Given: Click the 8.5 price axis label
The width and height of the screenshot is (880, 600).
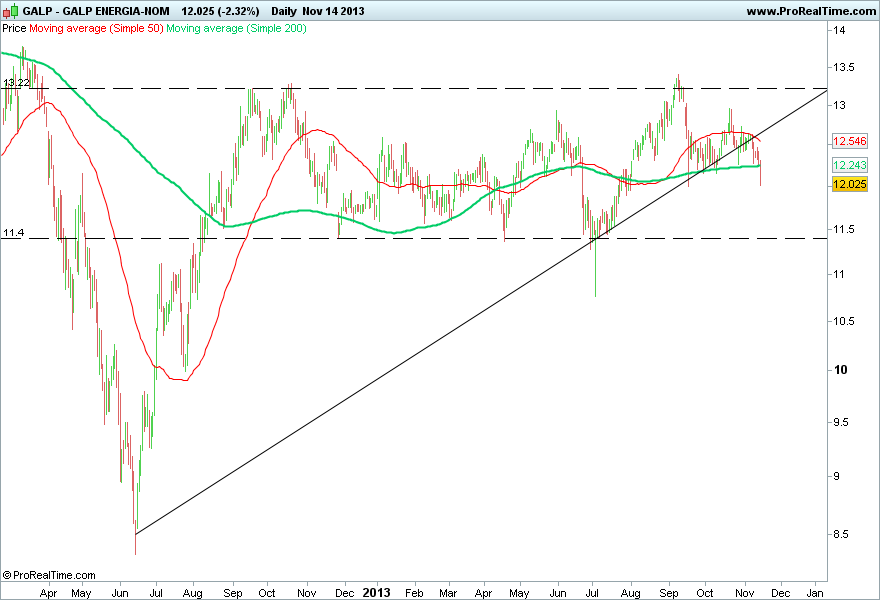Looking at the screenshot, I should [x=841, y=534].
